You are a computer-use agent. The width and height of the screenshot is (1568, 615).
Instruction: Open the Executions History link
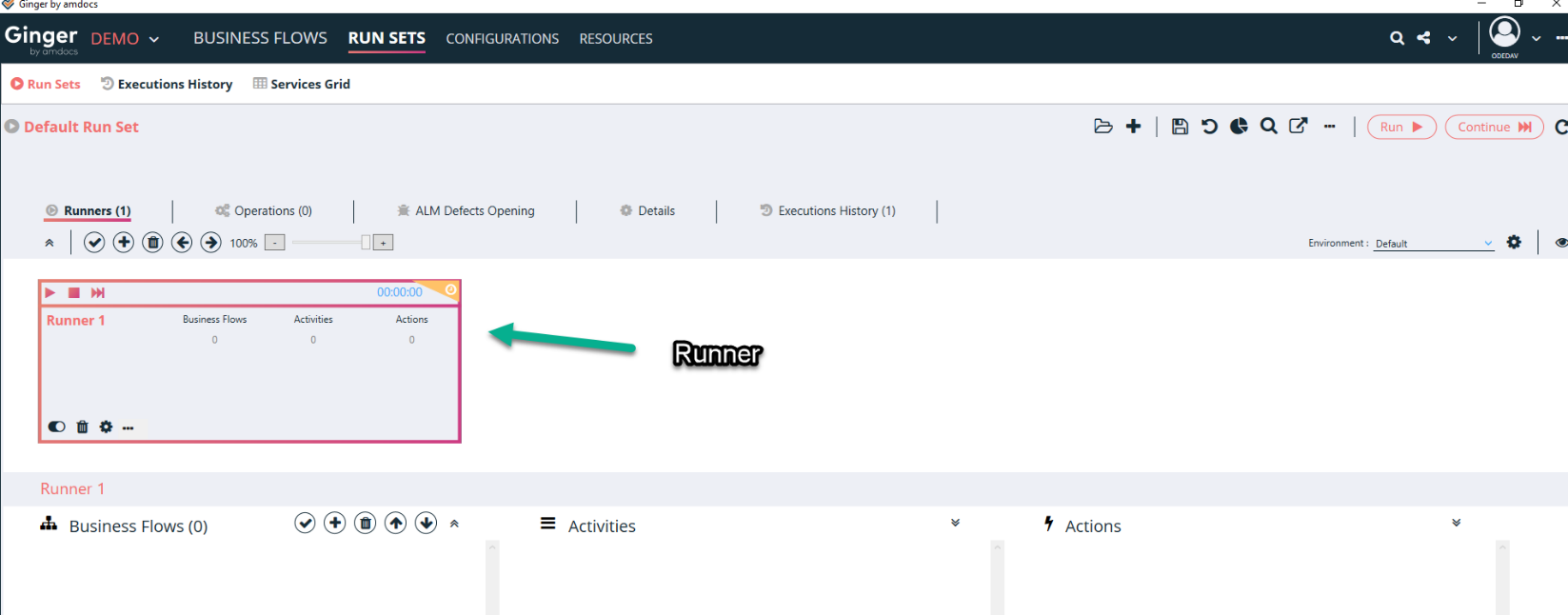pyautogui.click(x=167, y=85)
